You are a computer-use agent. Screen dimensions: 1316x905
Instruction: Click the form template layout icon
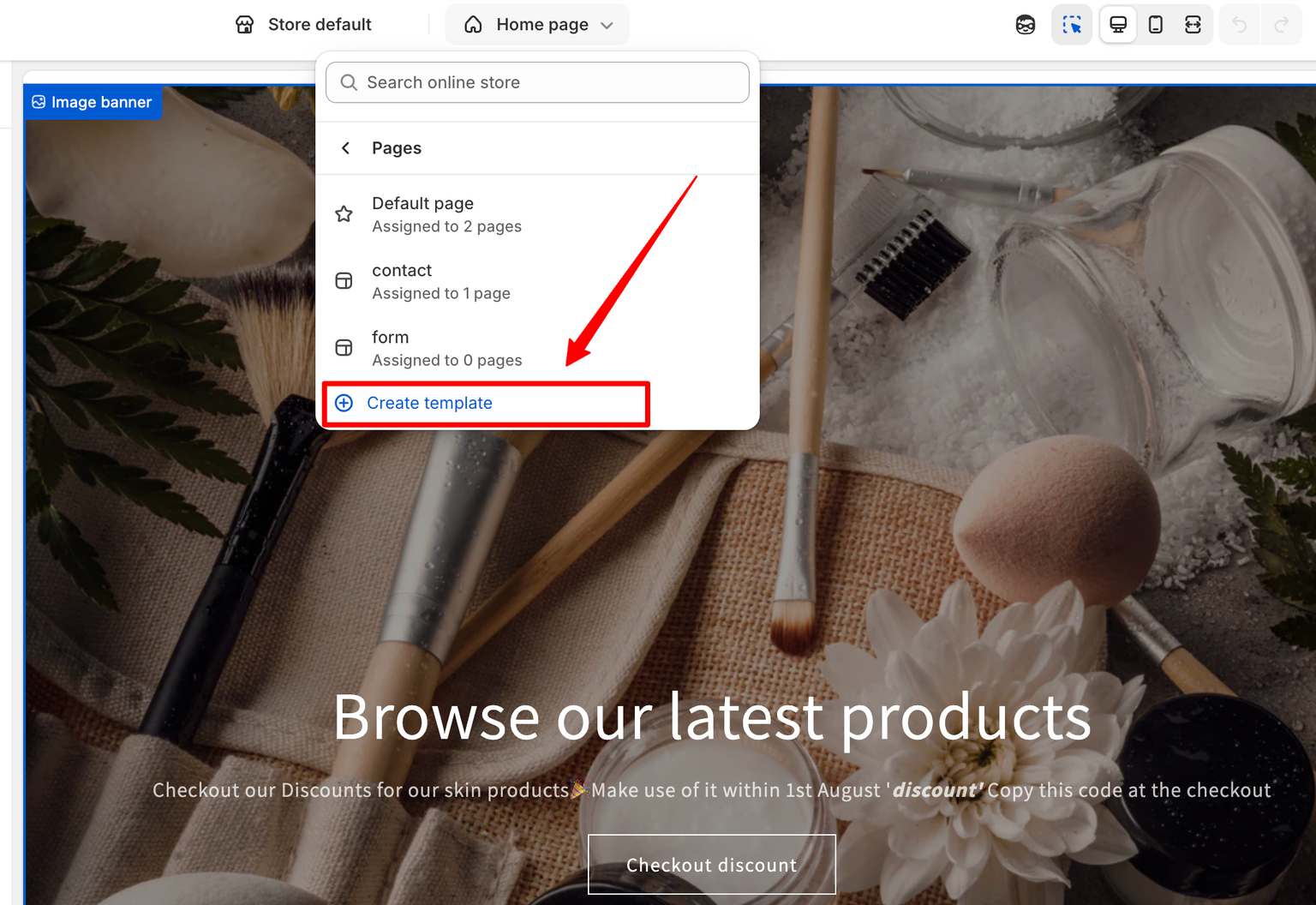(344, 348)
